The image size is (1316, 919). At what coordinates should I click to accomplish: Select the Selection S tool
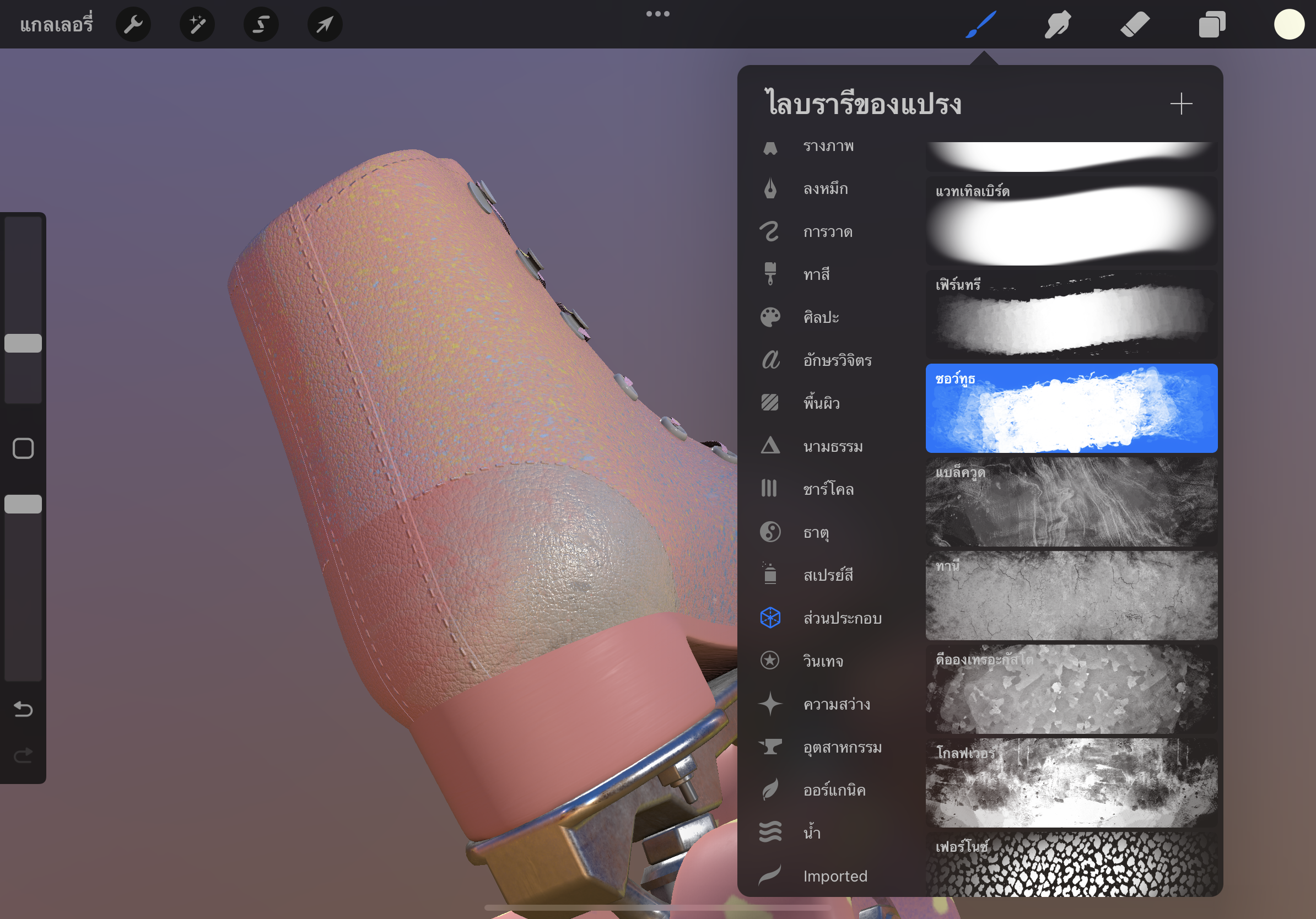pyautogui.click(x=261, y=25)
